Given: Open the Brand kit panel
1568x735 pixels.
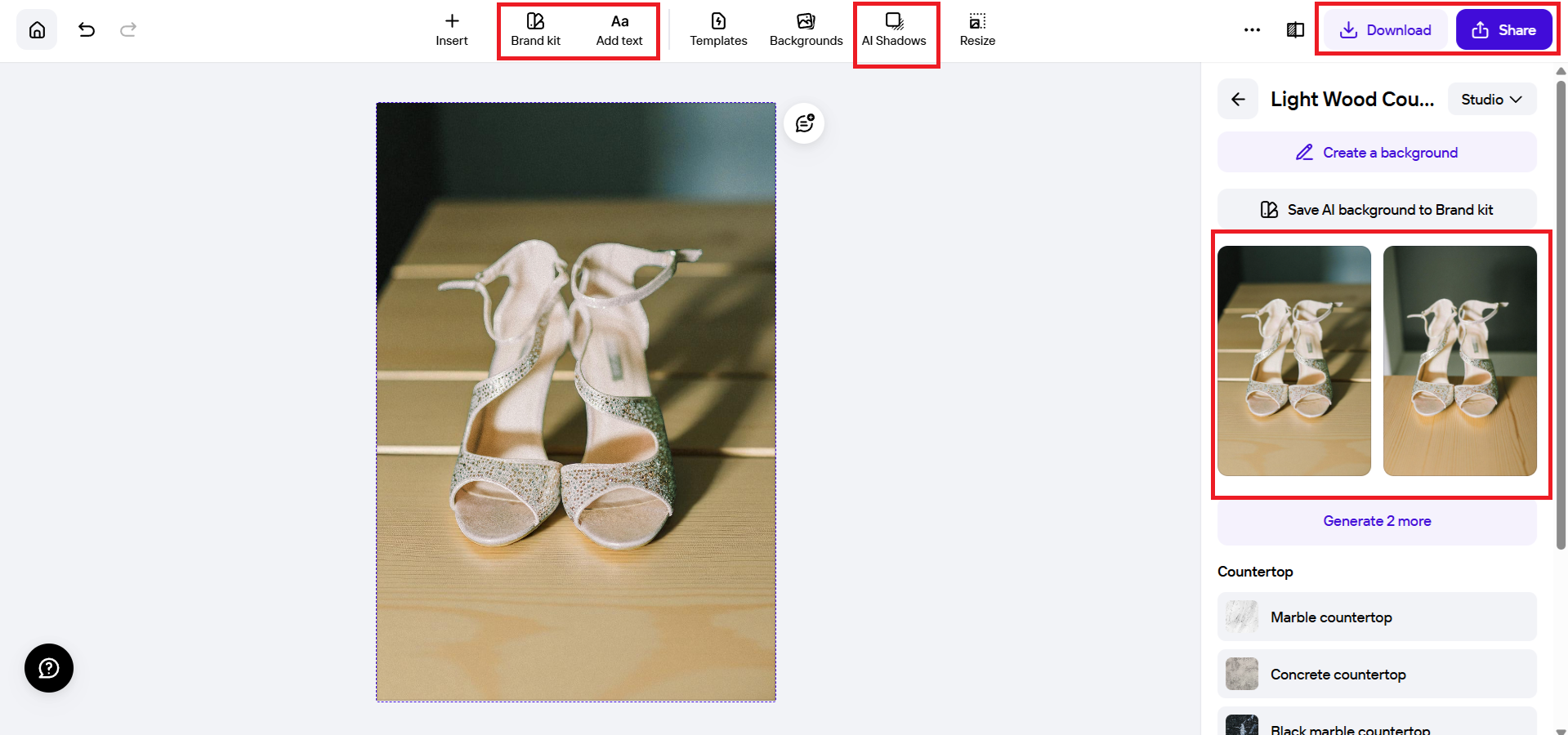Looking at the screenshot, I should (x=535, y=30).
